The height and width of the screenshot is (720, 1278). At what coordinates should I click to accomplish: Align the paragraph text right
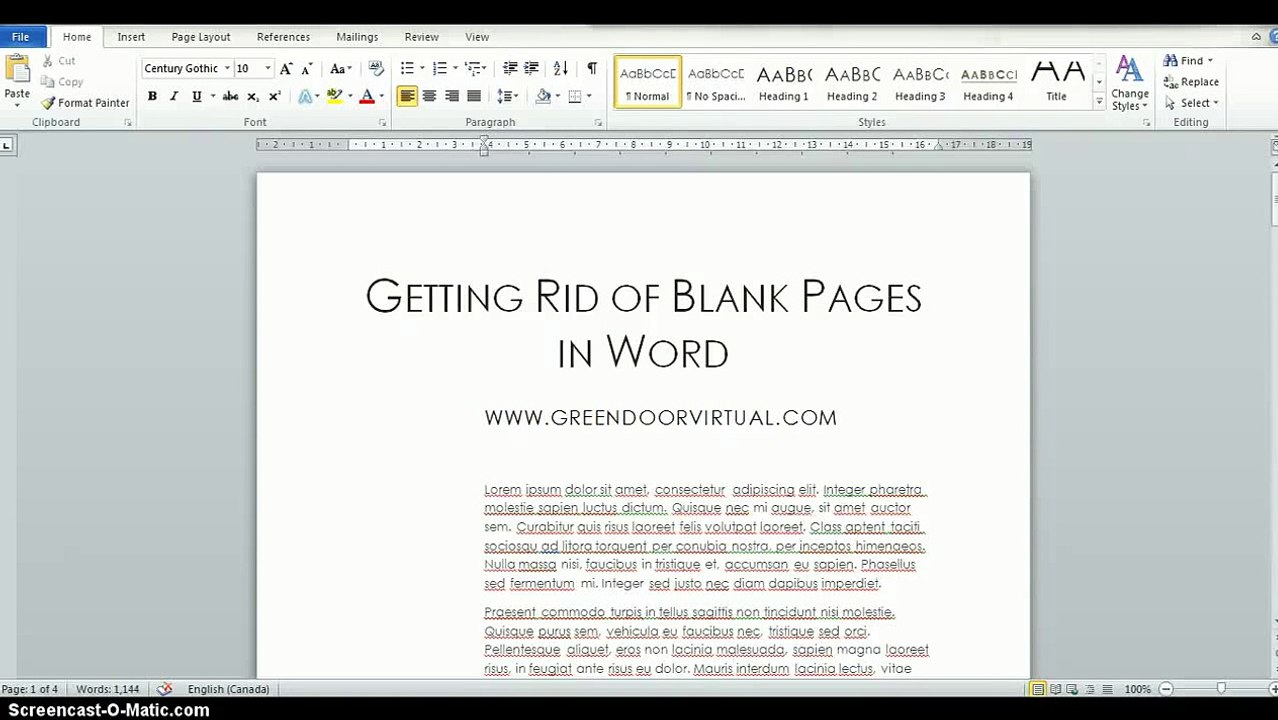452,96
